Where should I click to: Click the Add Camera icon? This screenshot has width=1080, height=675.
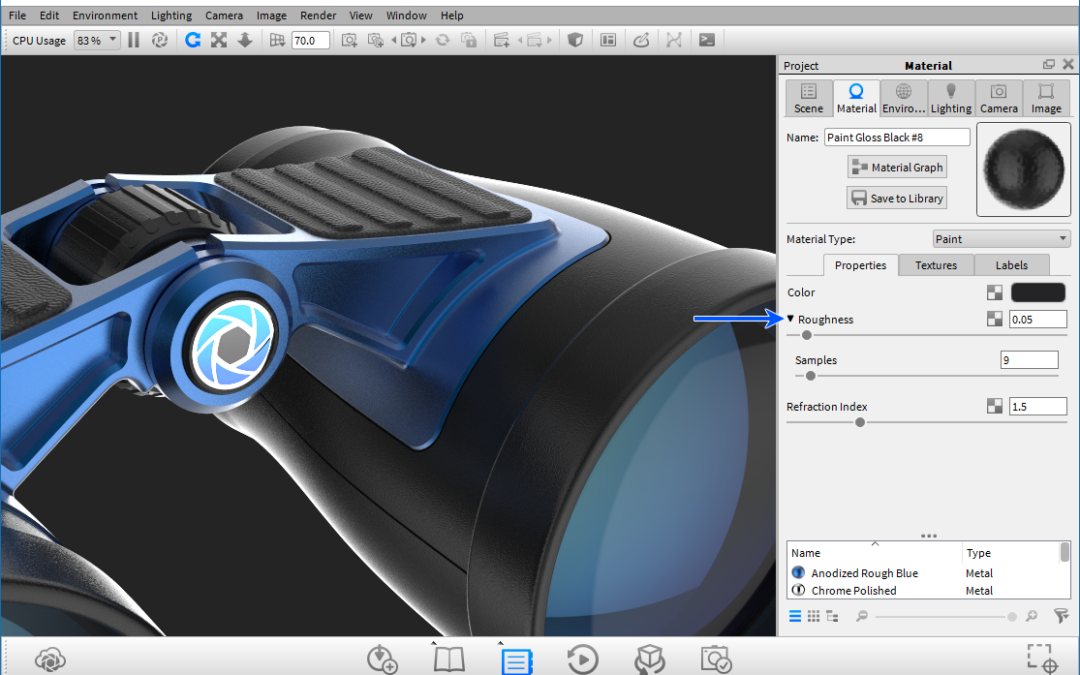pyautogui.click(x=349, y=40)
